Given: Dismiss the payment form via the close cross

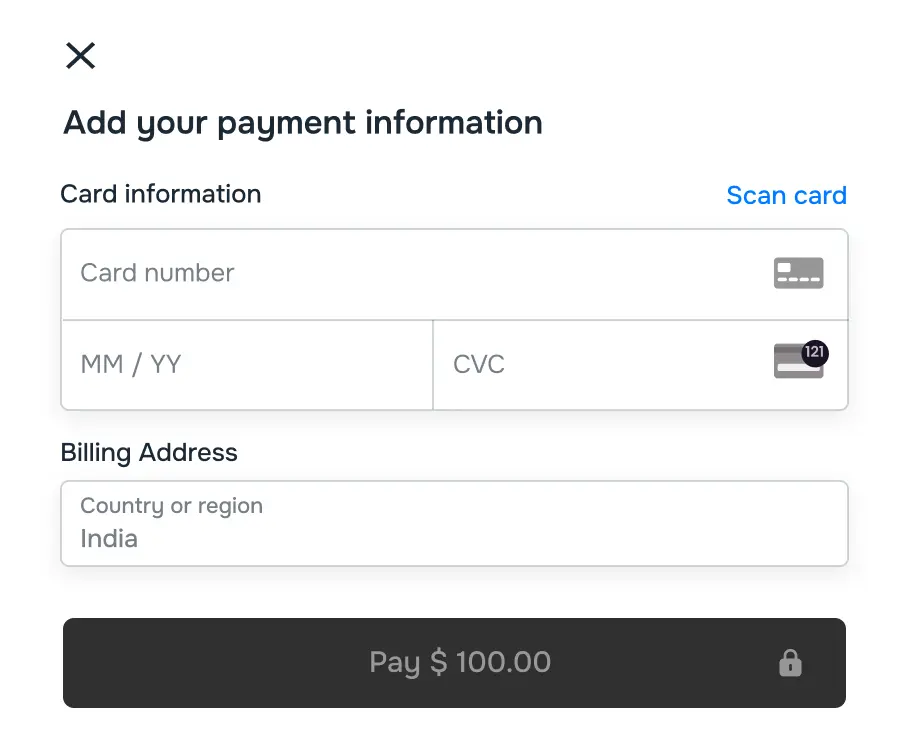Looking at the screenshot, I should click(80, 56).
